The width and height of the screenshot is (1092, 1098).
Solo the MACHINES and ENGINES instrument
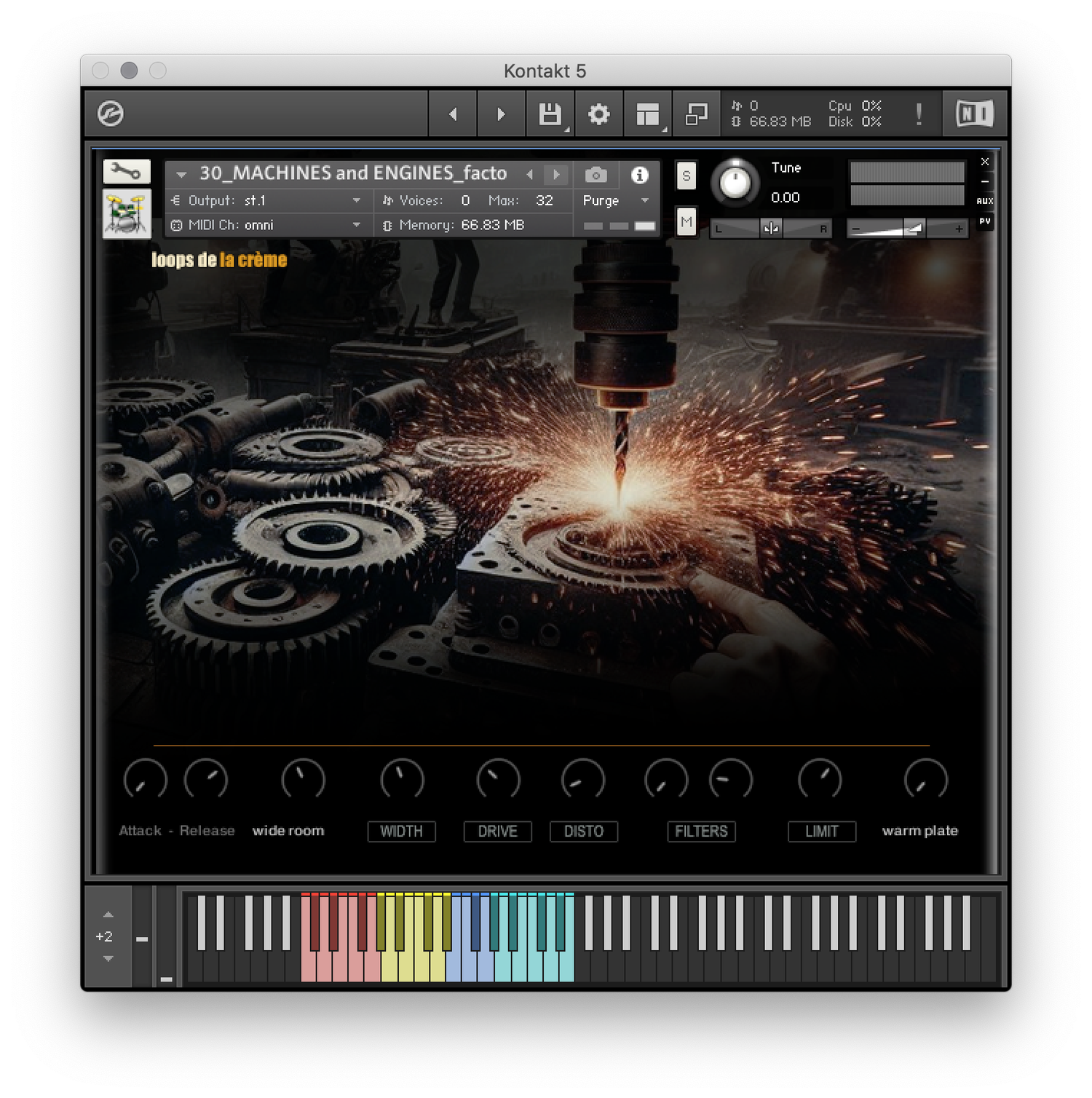click(685, 175)
